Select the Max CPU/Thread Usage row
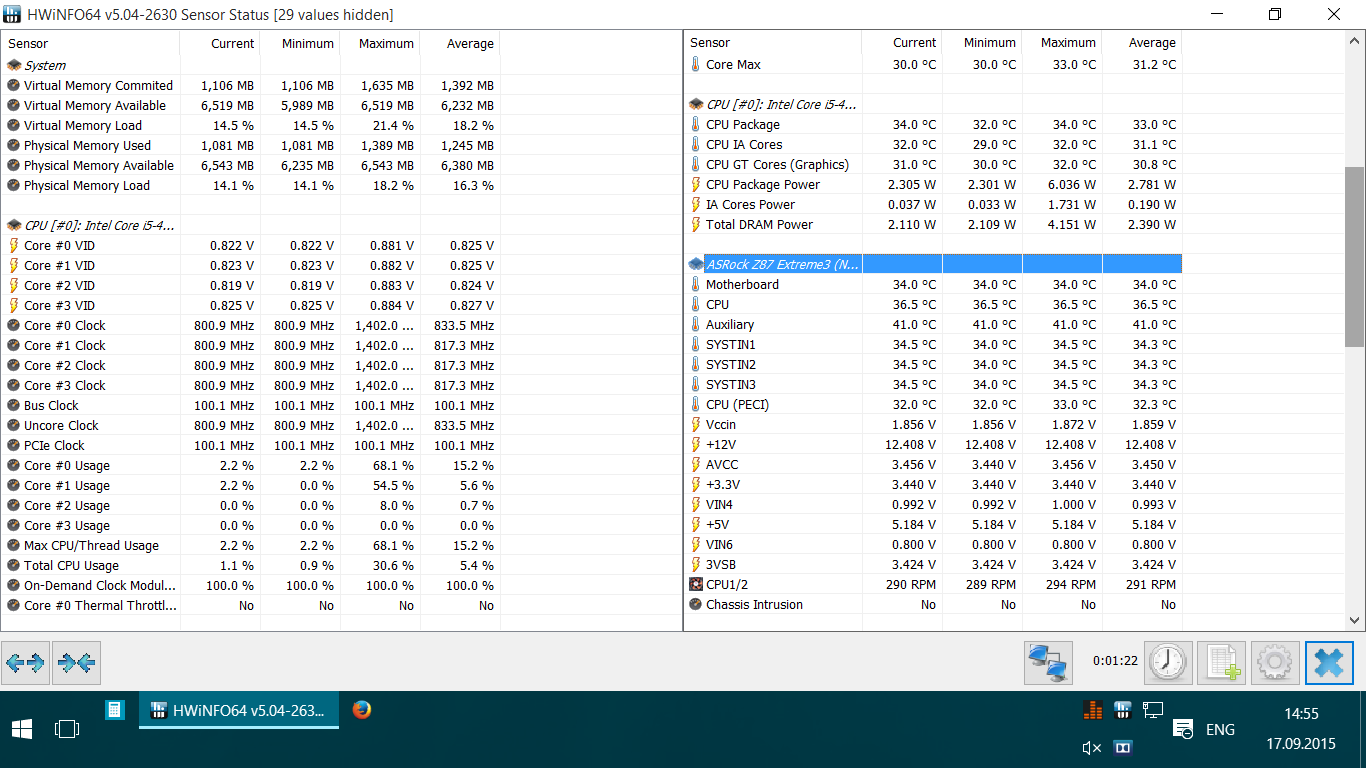Screen dimensions: 1366x768 [x=251, y=545]
